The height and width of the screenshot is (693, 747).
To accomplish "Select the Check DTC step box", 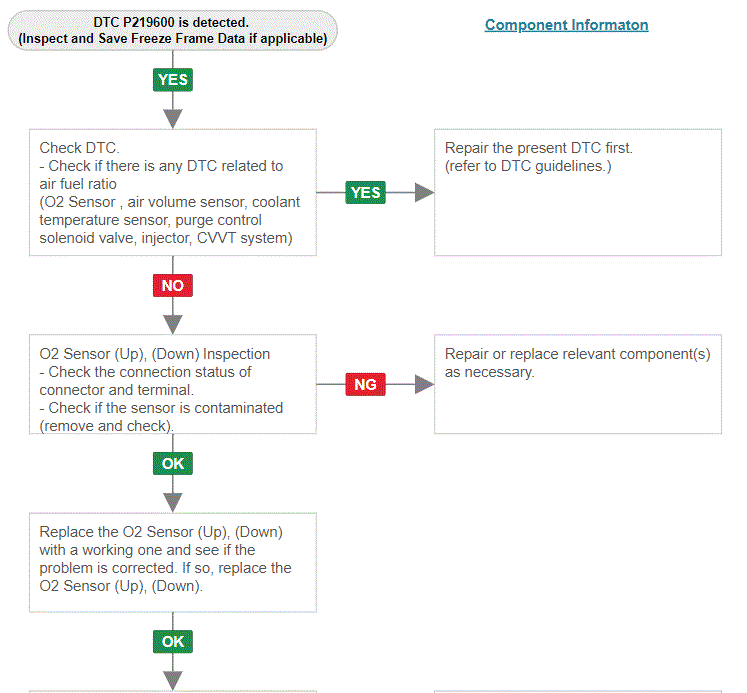I will point(173,192).
